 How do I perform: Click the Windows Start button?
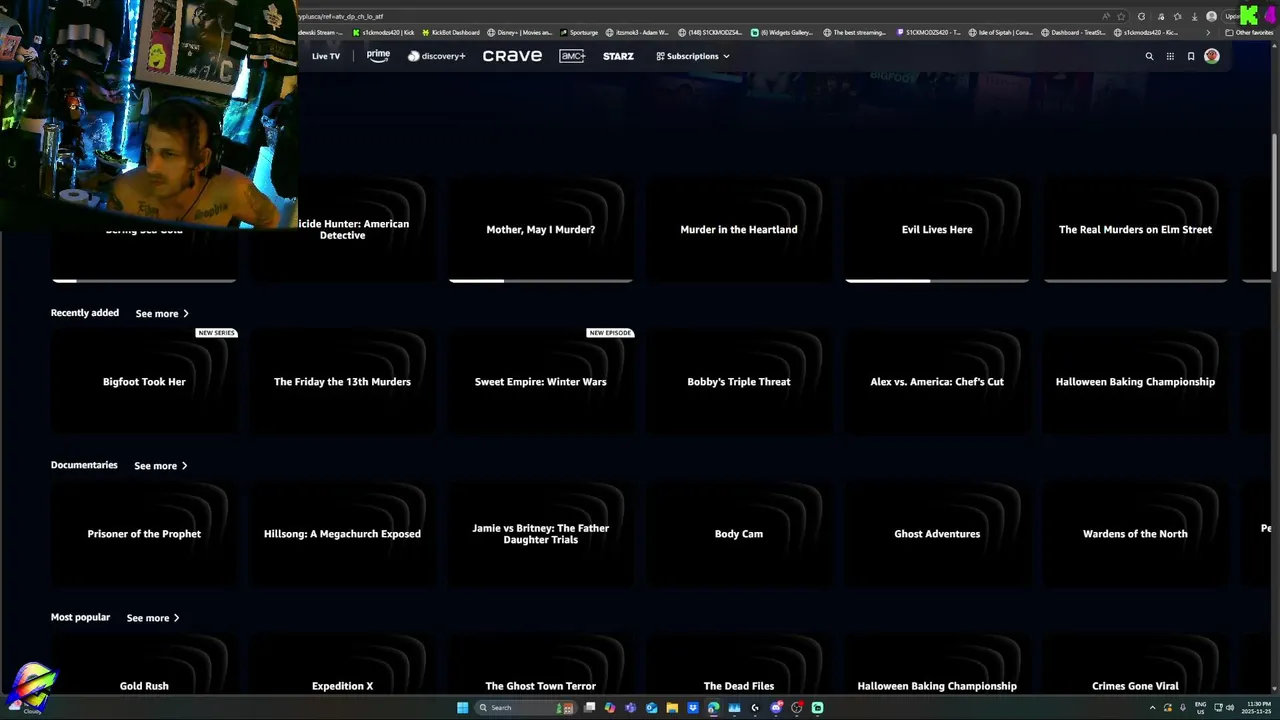pyautogui.click(x=462, y=707)
